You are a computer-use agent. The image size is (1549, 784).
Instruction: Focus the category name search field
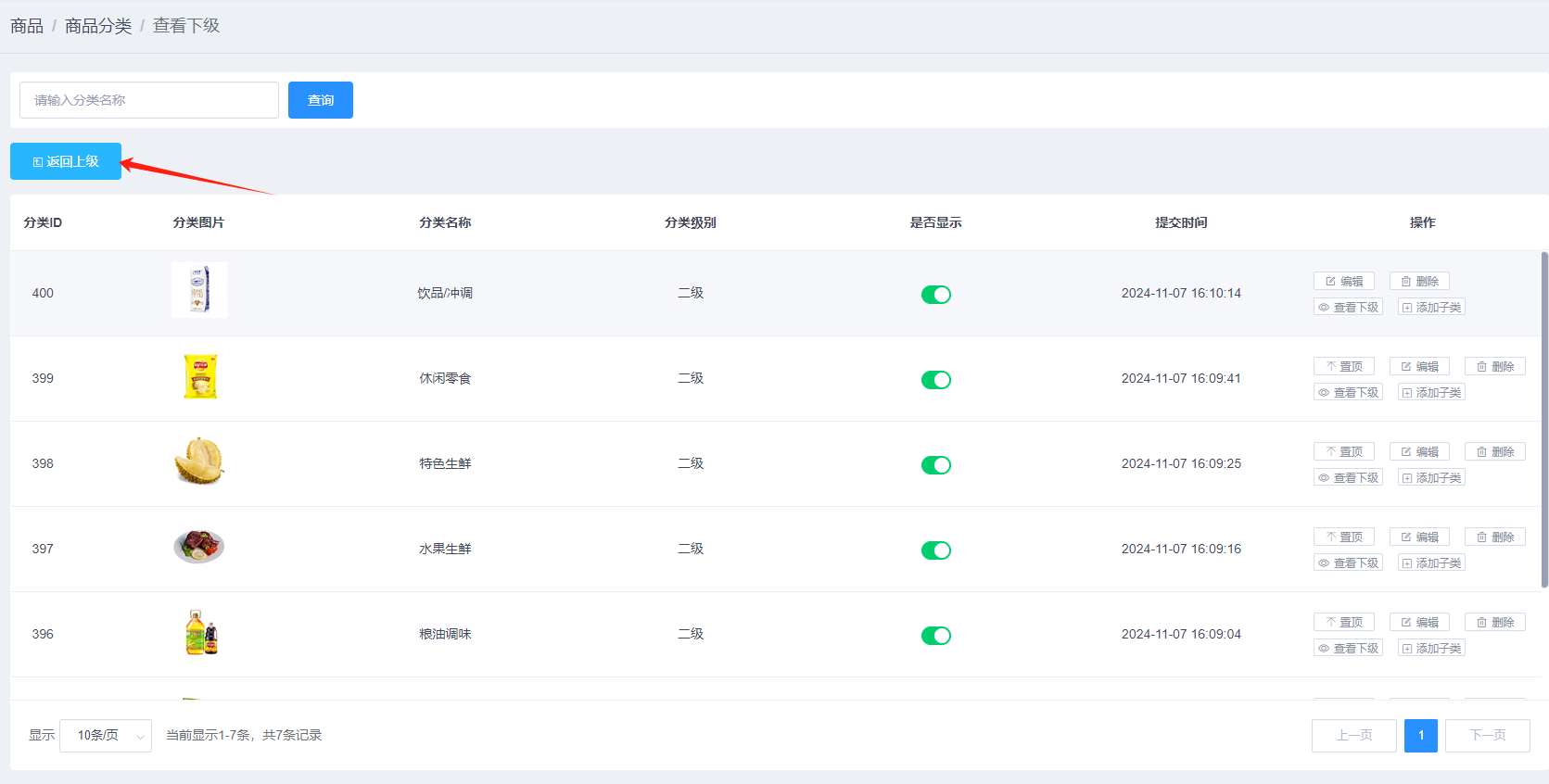point(149,100)
